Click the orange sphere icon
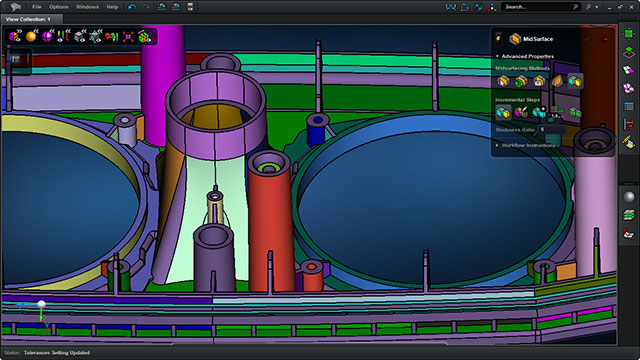Screen dimensions: 640x360 [x=31, y=36]
